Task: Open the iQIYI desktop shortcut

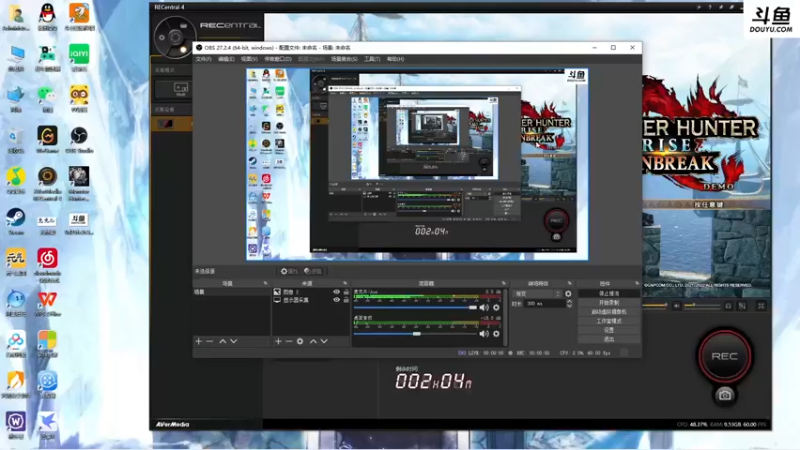Action: [79, 57]
